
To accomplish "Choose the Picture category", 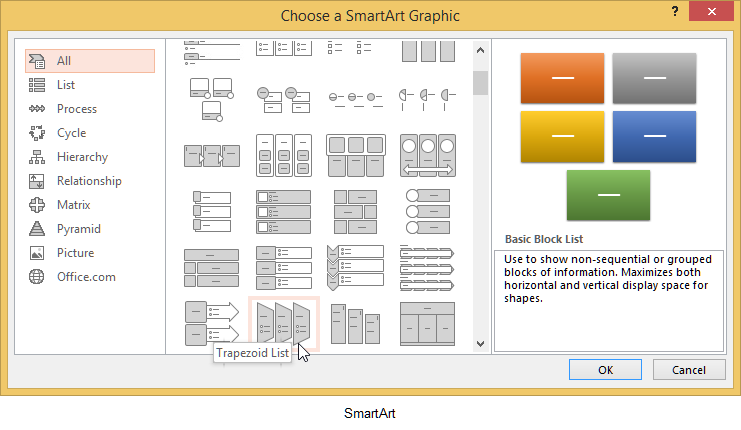I will point(75,253).
